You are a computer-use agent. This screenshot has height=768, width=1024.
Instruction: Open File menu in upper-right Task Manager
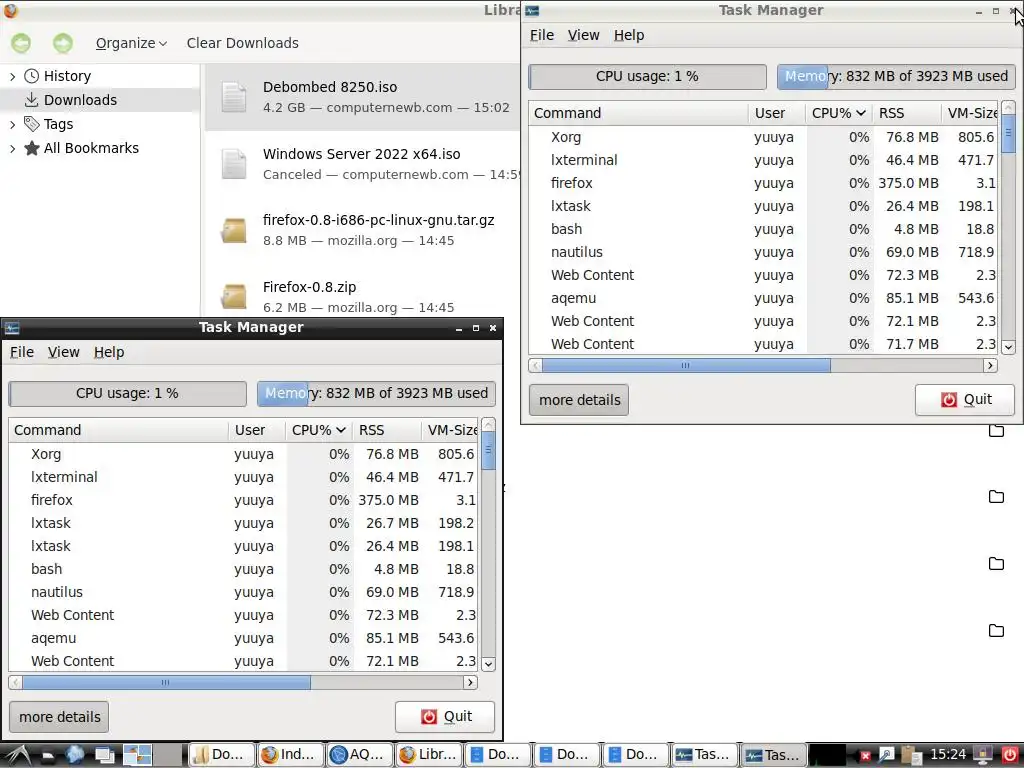click(x=541, y=35)
